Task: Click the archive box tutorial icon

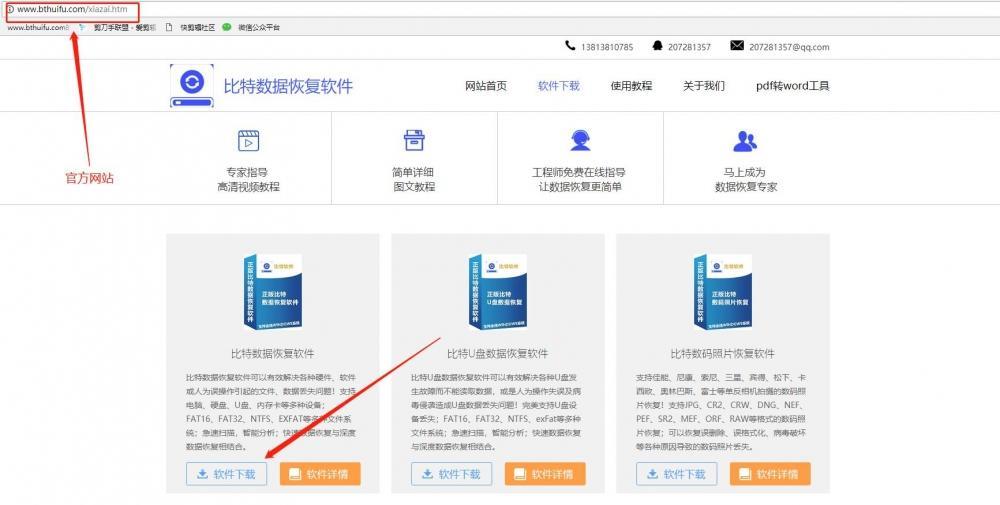Action: [415, 140]
